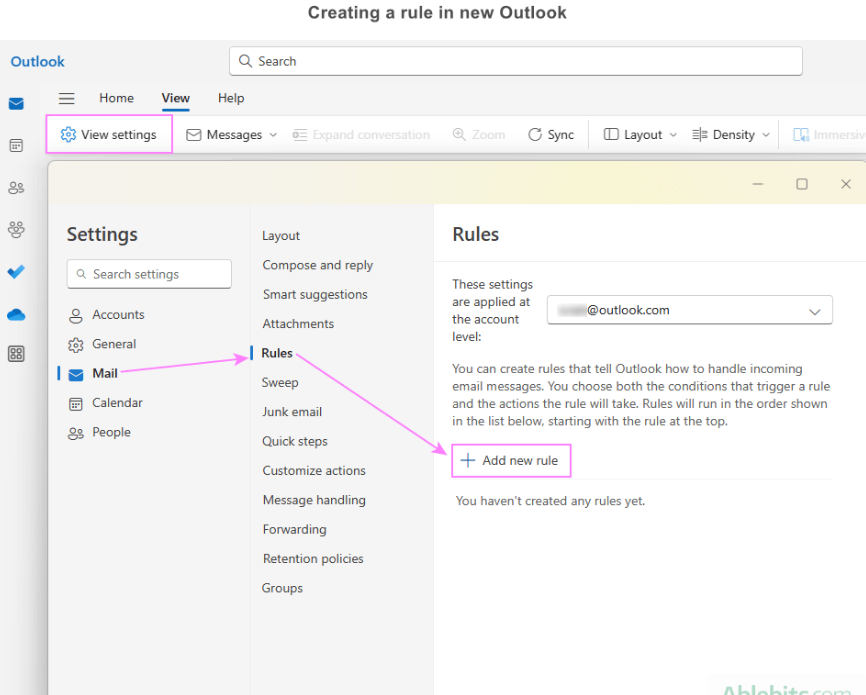
Task: Switch to the Home ribbon tab
Action: tap(117, 98)
